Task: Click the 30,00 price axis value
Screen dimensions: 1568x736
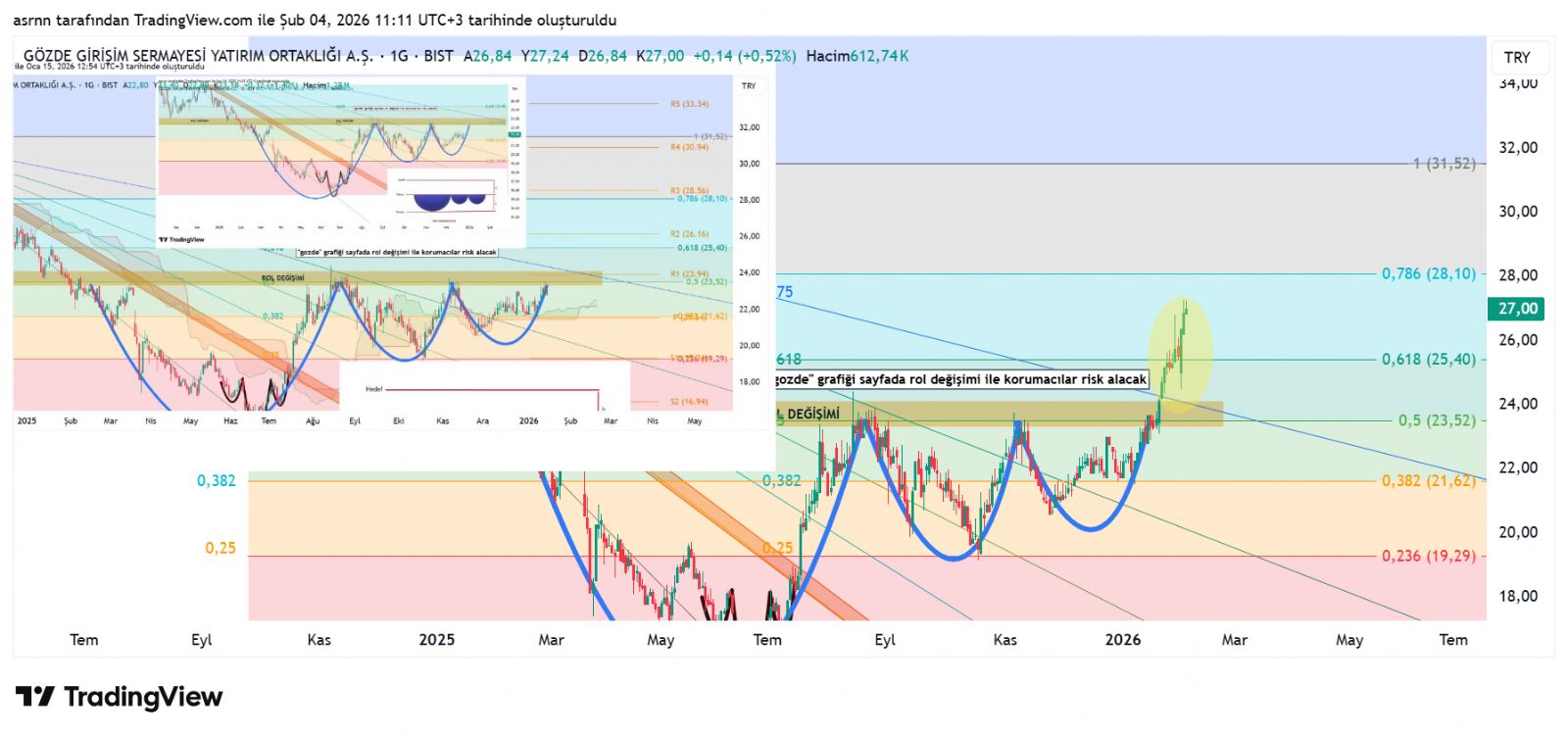Action: click(1517, 212)
